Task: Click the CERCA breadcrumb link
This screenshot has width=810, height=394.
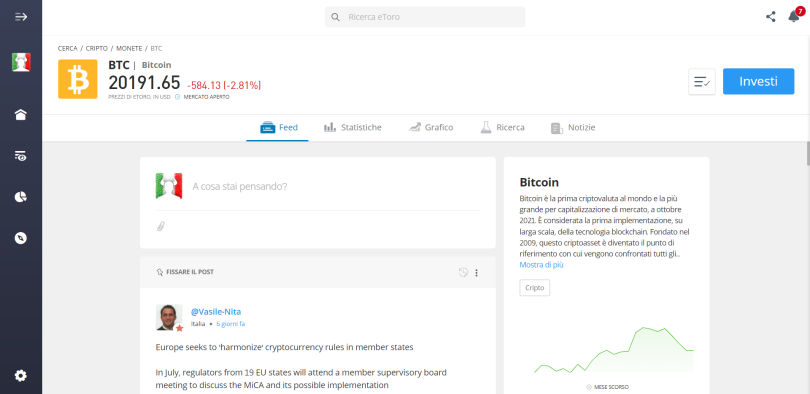Action: (x=68, y=48)
